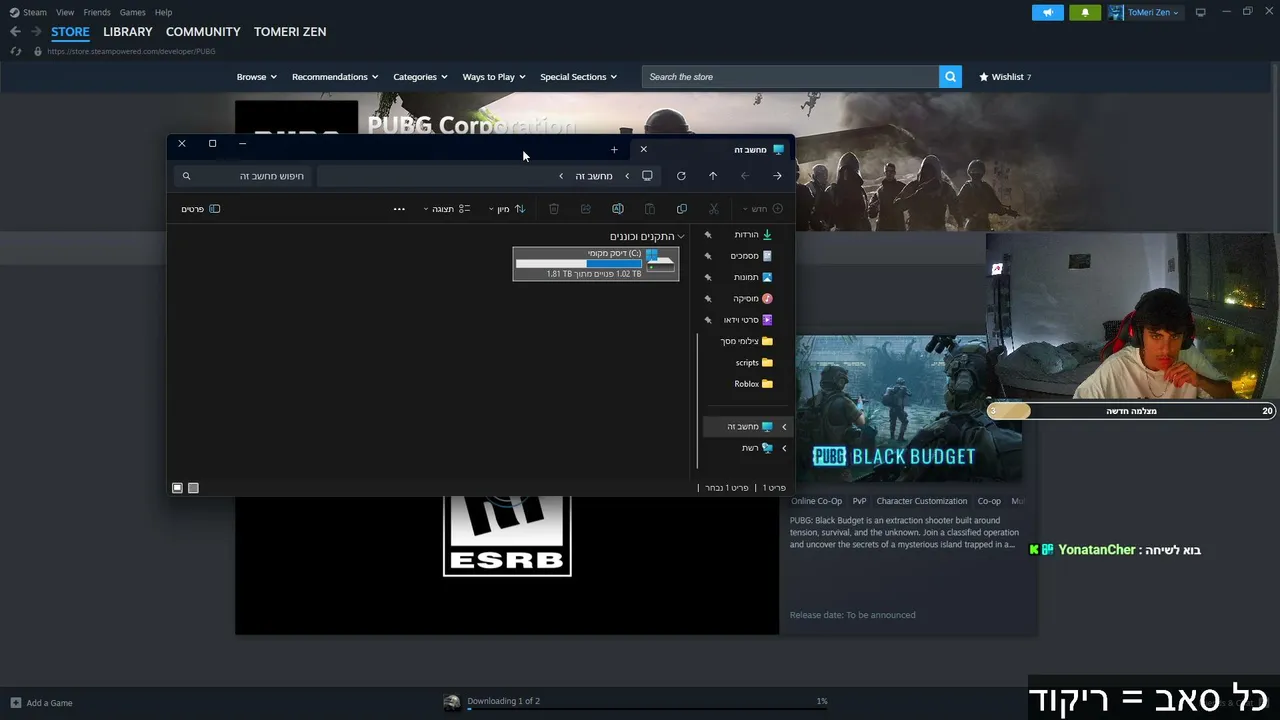The image size is (1280, 720).
Task: Switch to the LIBRARY tab
Action: click(x=128, y=32)
